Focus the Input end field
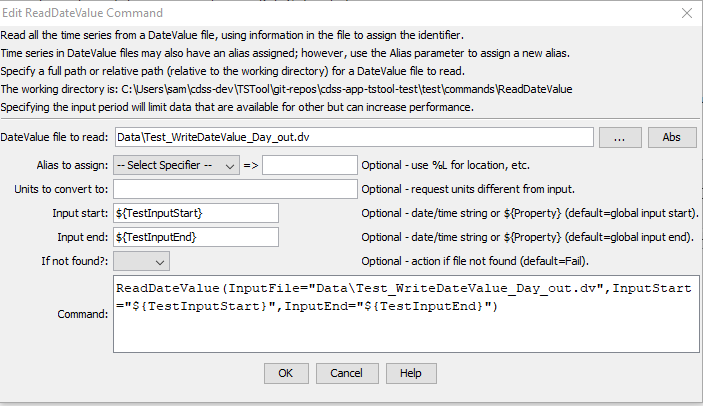The image size is (703, 406). tap(196, 237)
